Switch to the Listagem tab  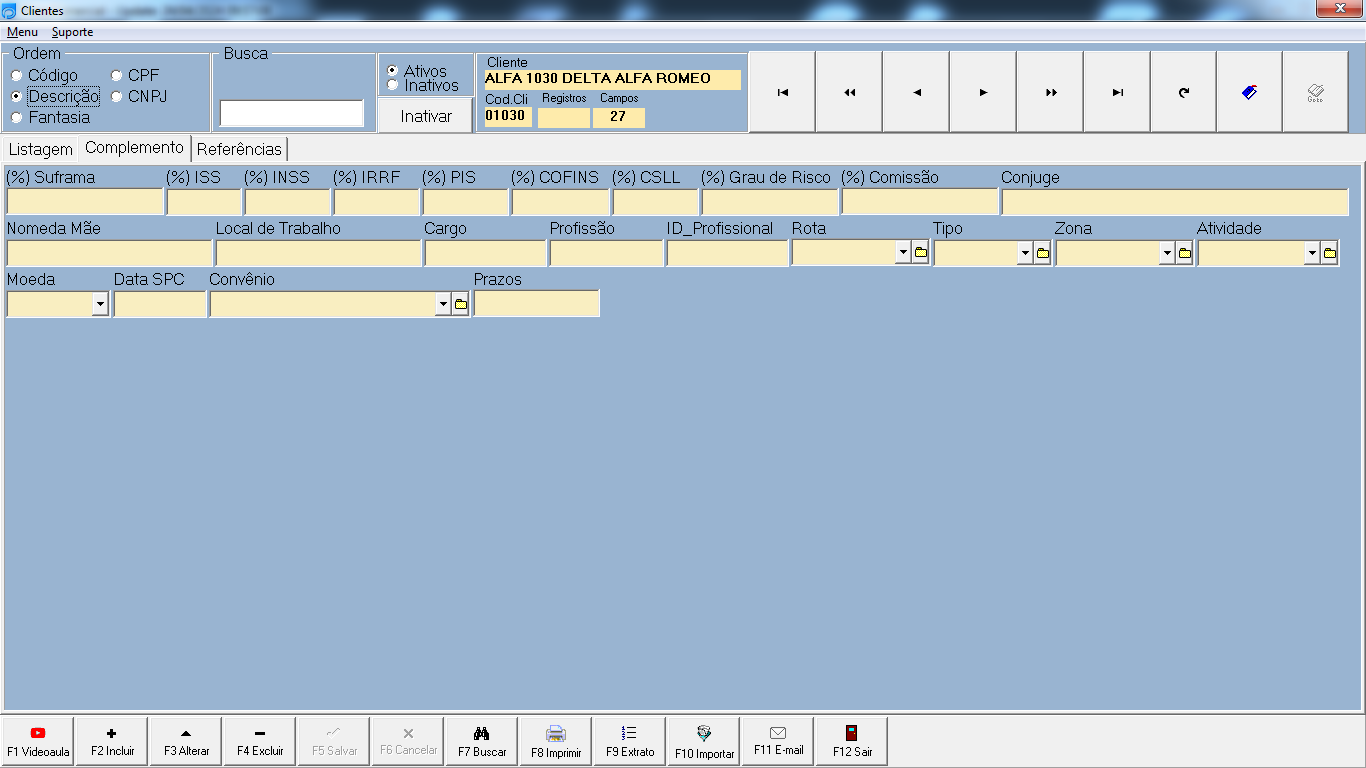(x=41, y=150)
